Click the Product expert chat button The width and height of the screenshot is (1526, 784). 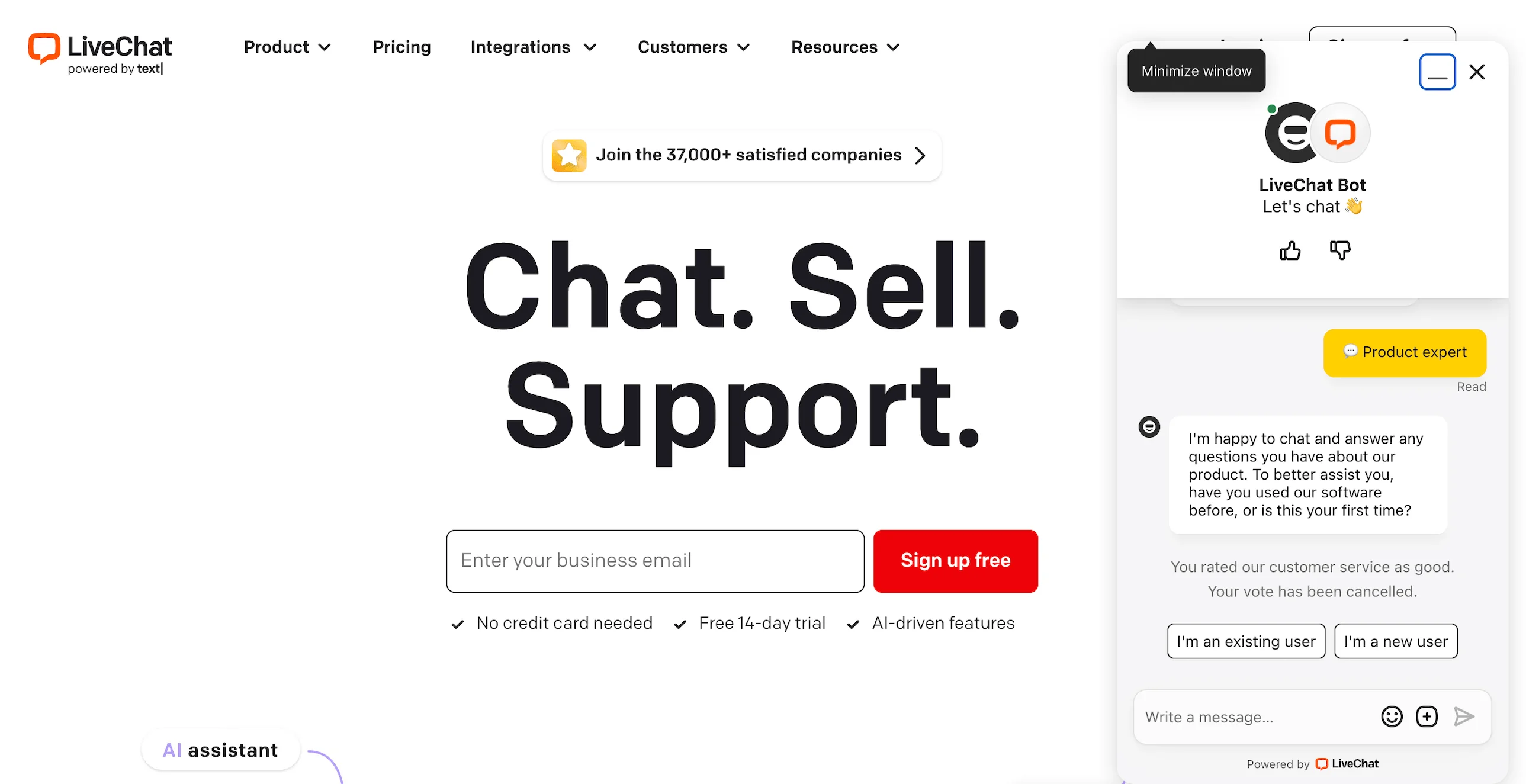(1405, 351)
